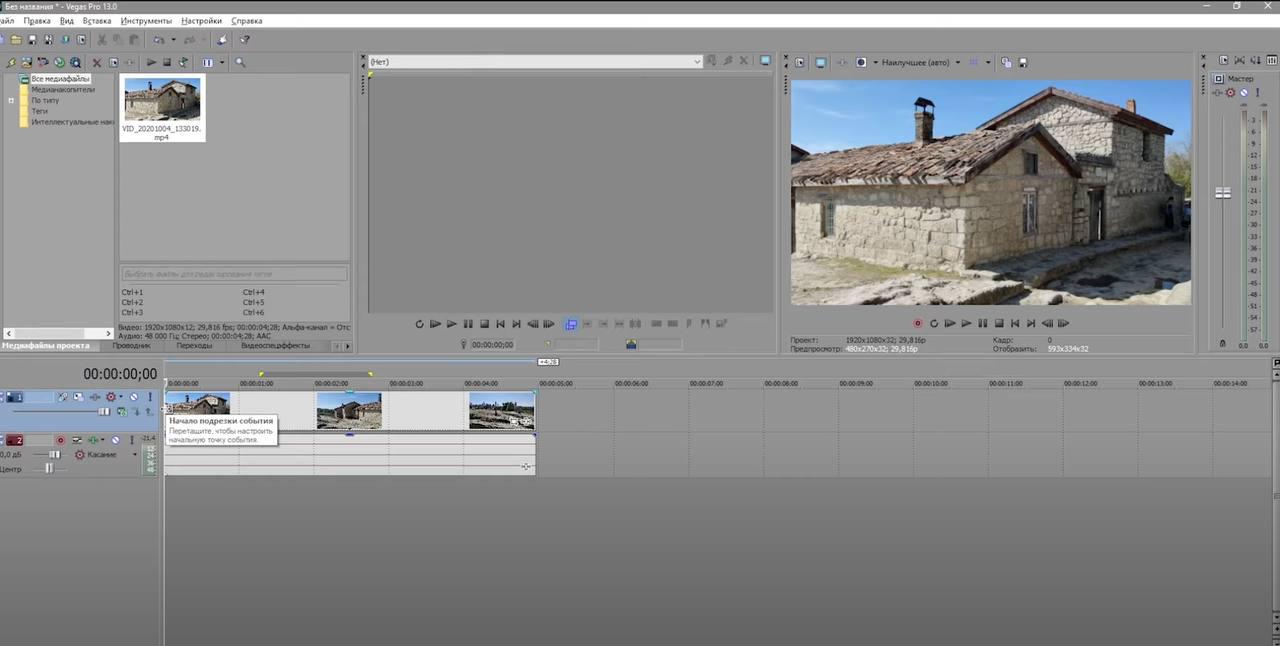The width and height of the screenshot is (1280, 646).
Task: Click the What's This help icon
Action: coord(244,40)
